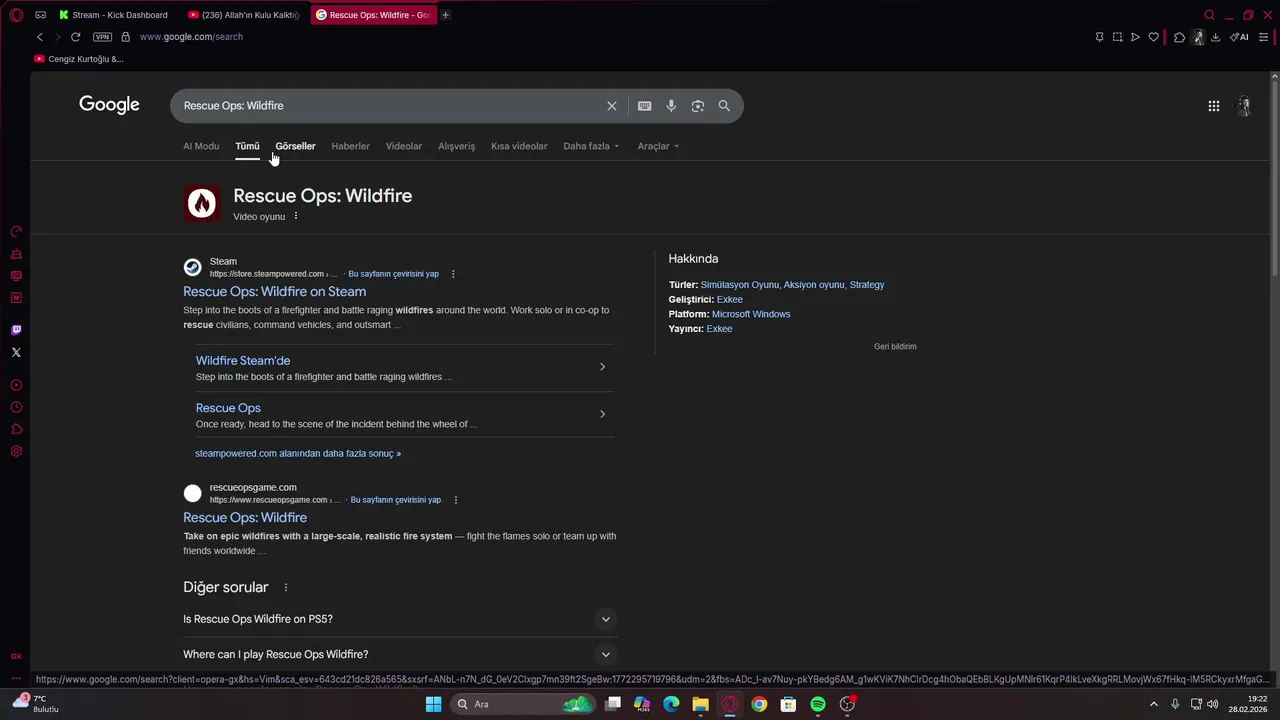The width and height of the screenshot is (1280, 720).
Task: Open the on-screen keyboard input tool
Action: pos(645,106)
